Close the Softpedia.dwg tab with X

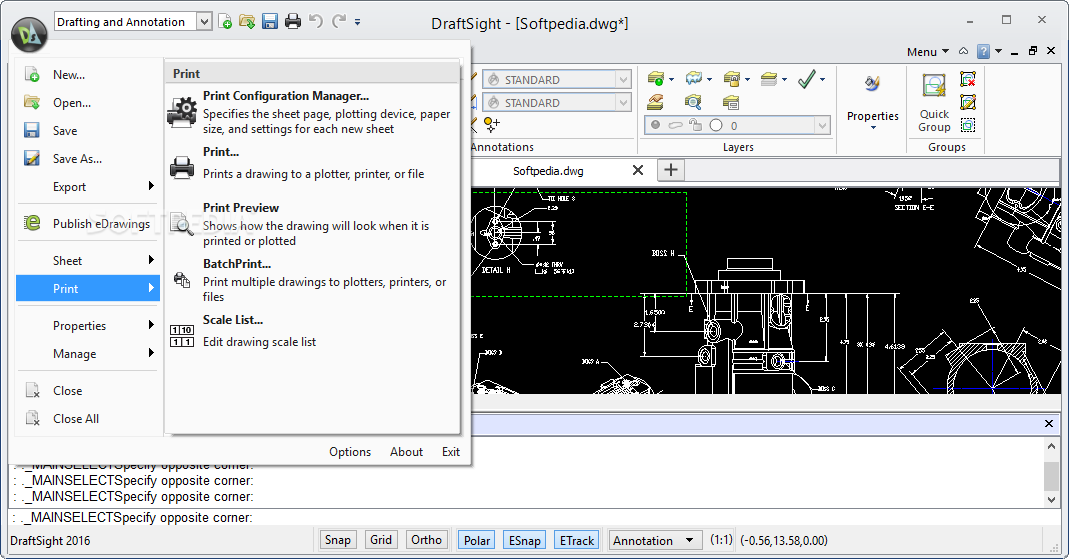pos(637,170)
